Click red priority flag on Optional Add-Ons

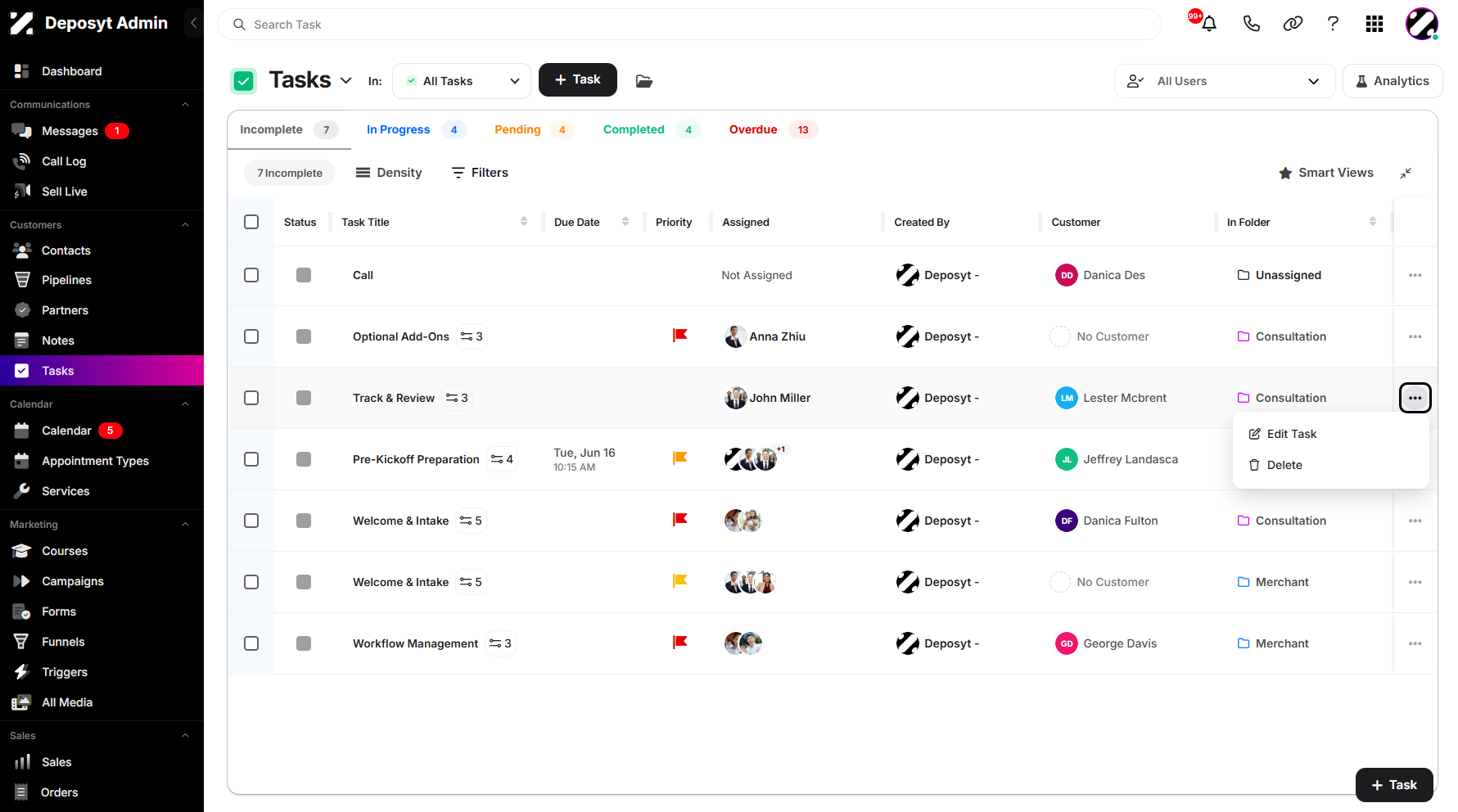(x=679, y=336)
